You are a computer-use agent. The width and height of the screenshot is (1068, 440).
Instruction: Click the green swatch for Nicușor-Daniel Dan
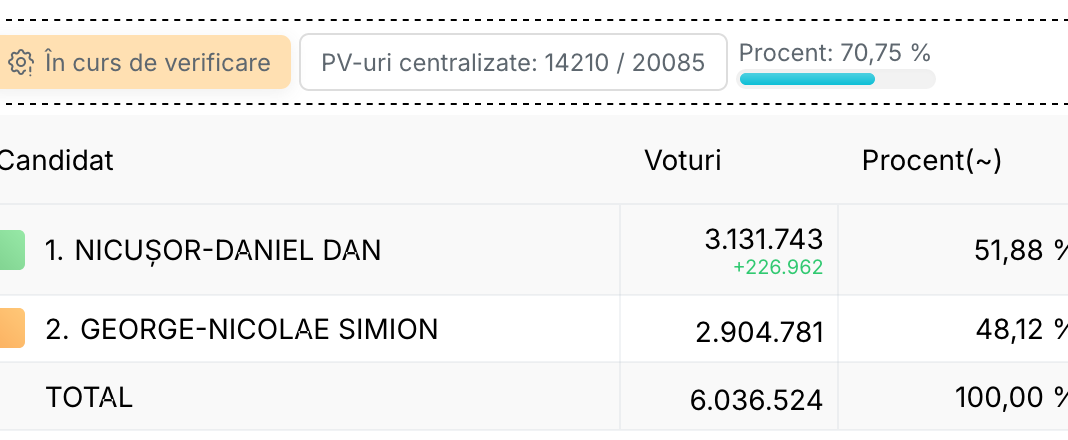click(x=12, y=250)
